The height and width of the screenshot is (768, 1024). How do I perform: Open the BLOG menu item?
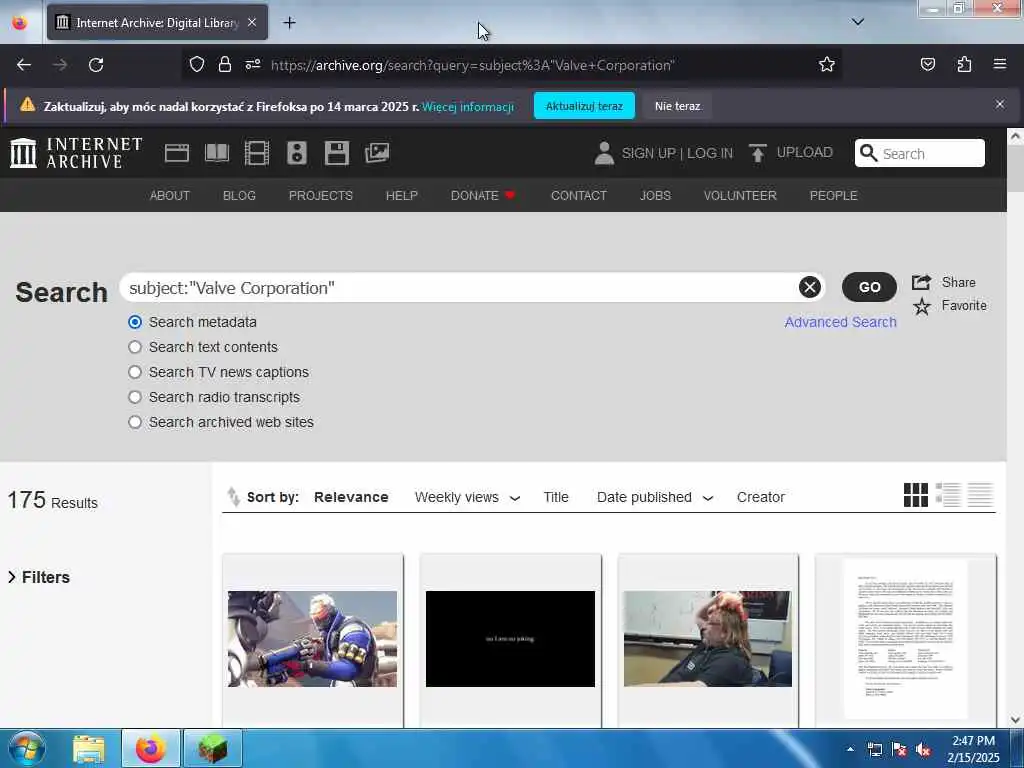coord(239,196)
